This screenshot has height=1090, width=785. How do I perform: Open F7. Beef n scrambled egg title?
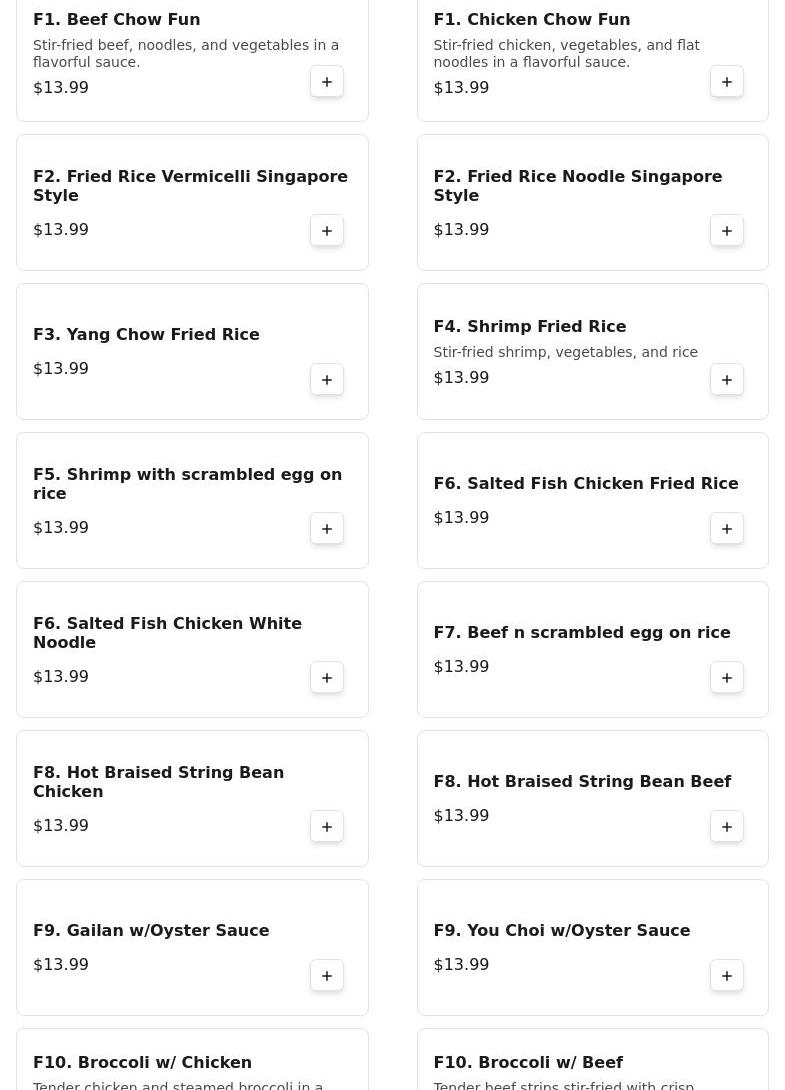click(582, 633)
